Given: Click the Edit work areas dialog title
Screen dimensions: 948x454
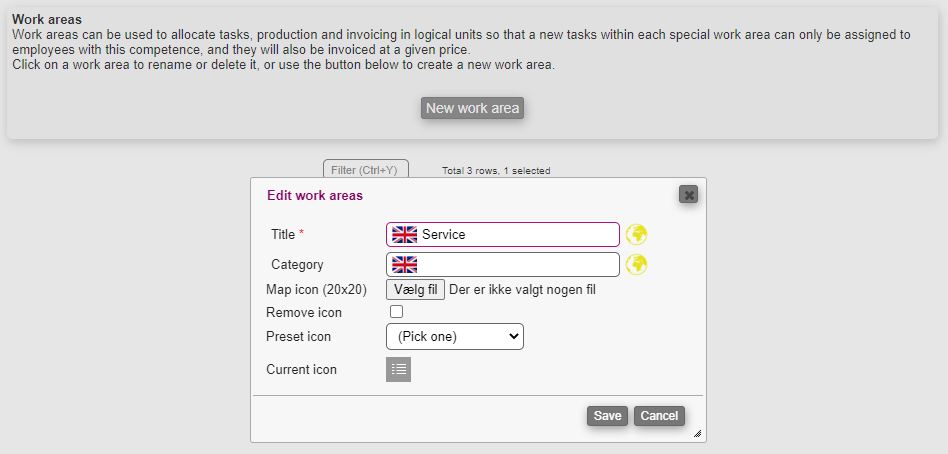Looking at the screenshot, I should point(315,195).
